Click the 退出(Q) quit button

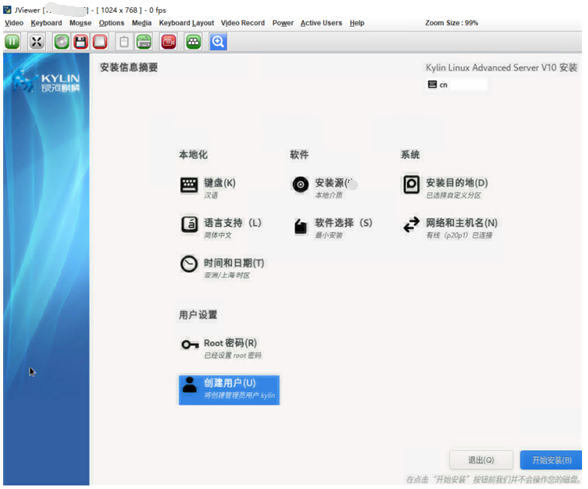pos(481,460)
